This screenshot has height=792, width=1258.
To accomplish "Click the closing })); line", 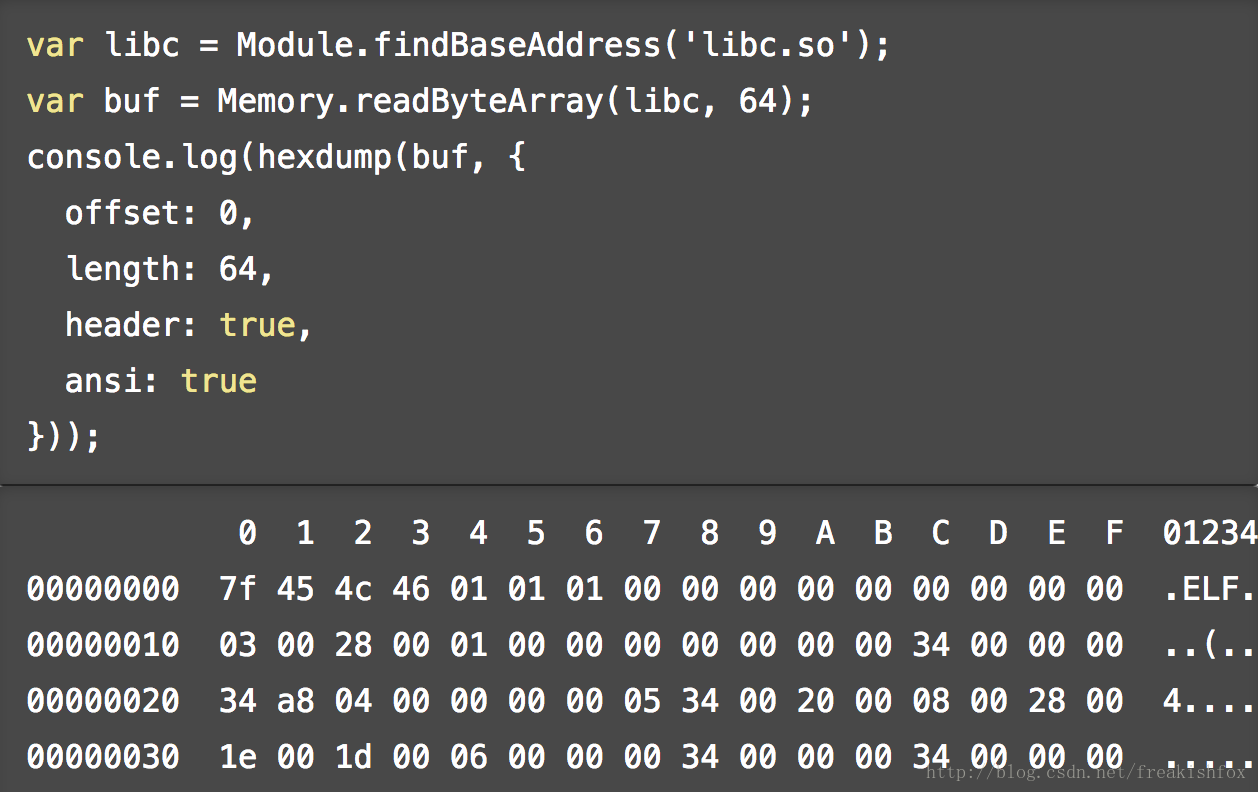I will pyautogui.click(x=64, y=437).
